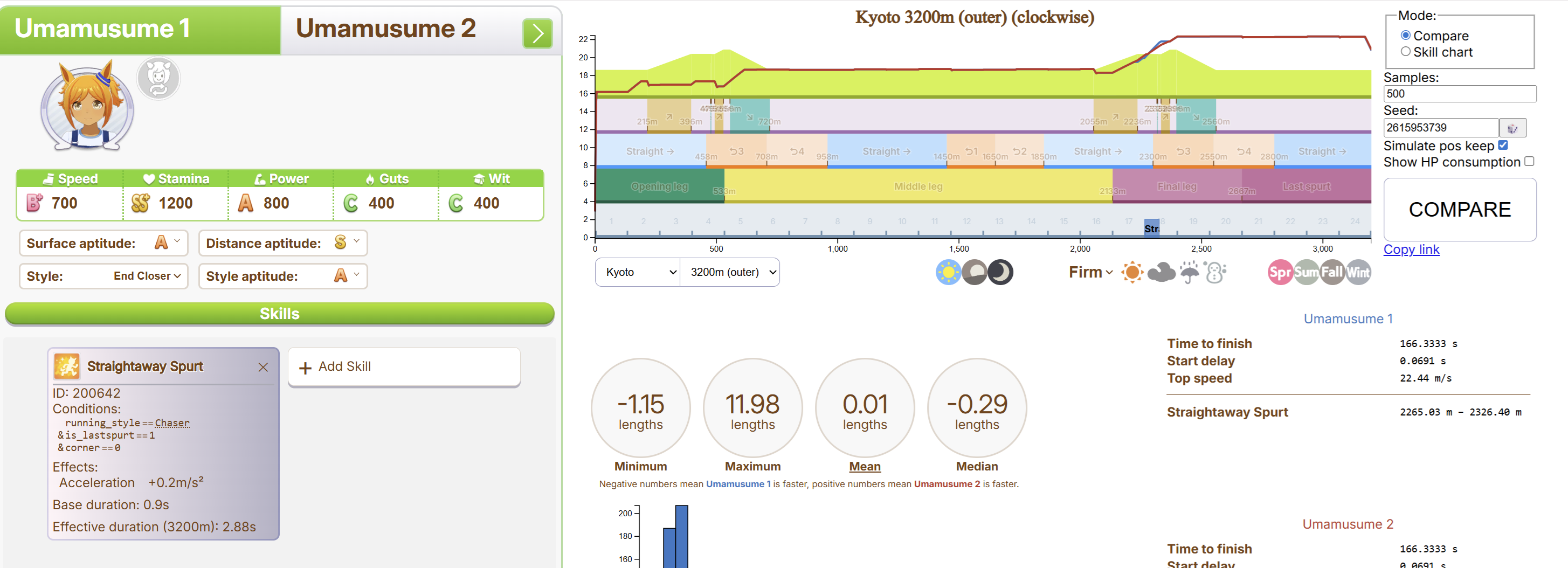
Task: Select night (moon) time of day
Action: click(1000, 272)
